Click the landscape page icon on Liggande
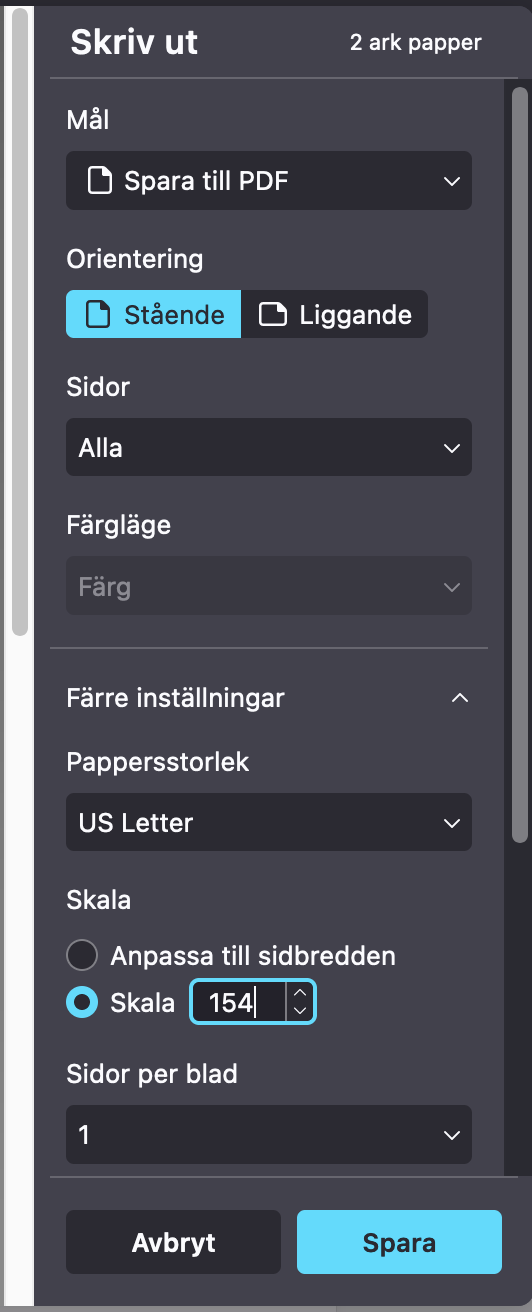Screen dimensions: 532x1312 click(273, 315)
